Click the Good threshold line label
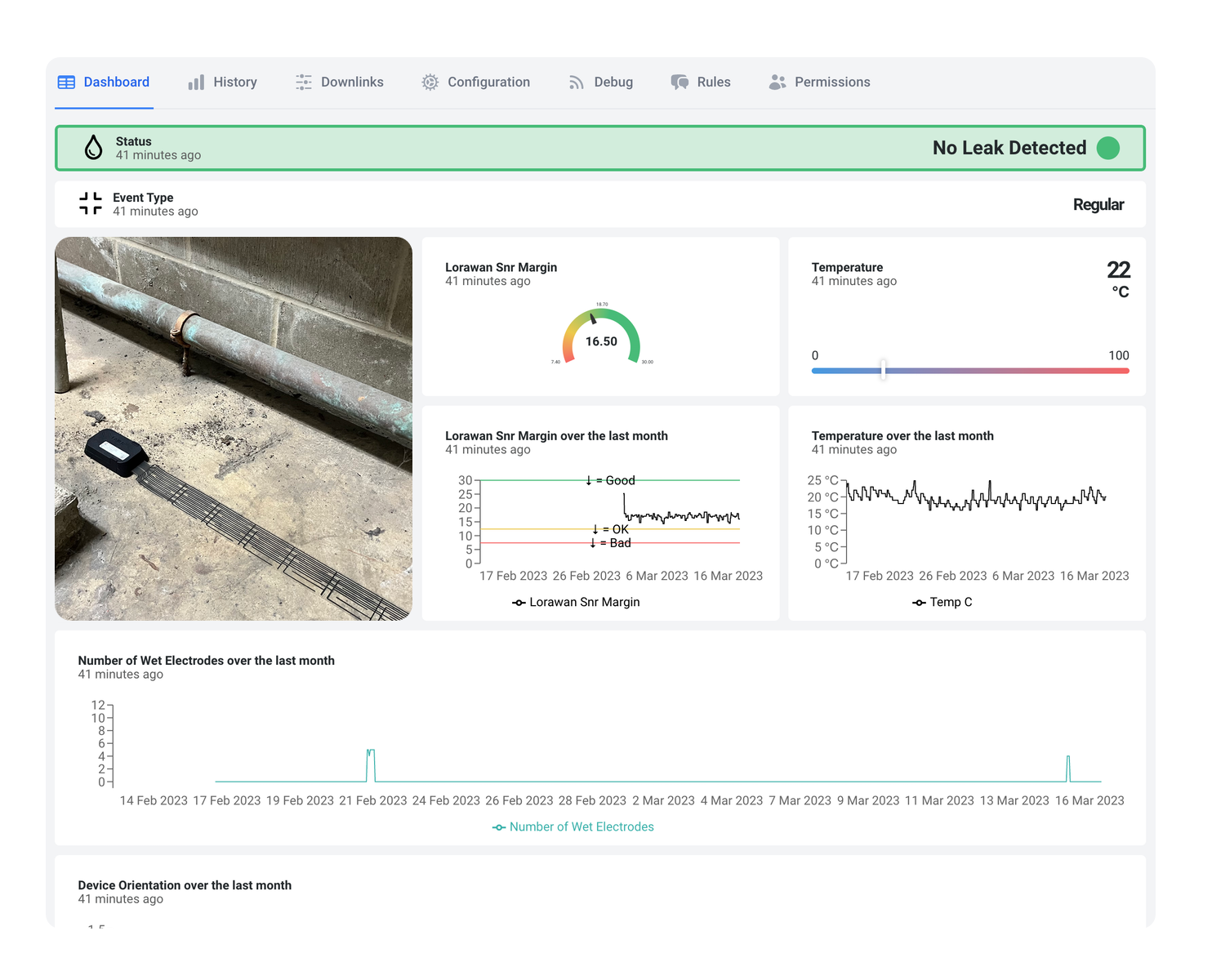 pyautogui.click(x=610, y=480)
